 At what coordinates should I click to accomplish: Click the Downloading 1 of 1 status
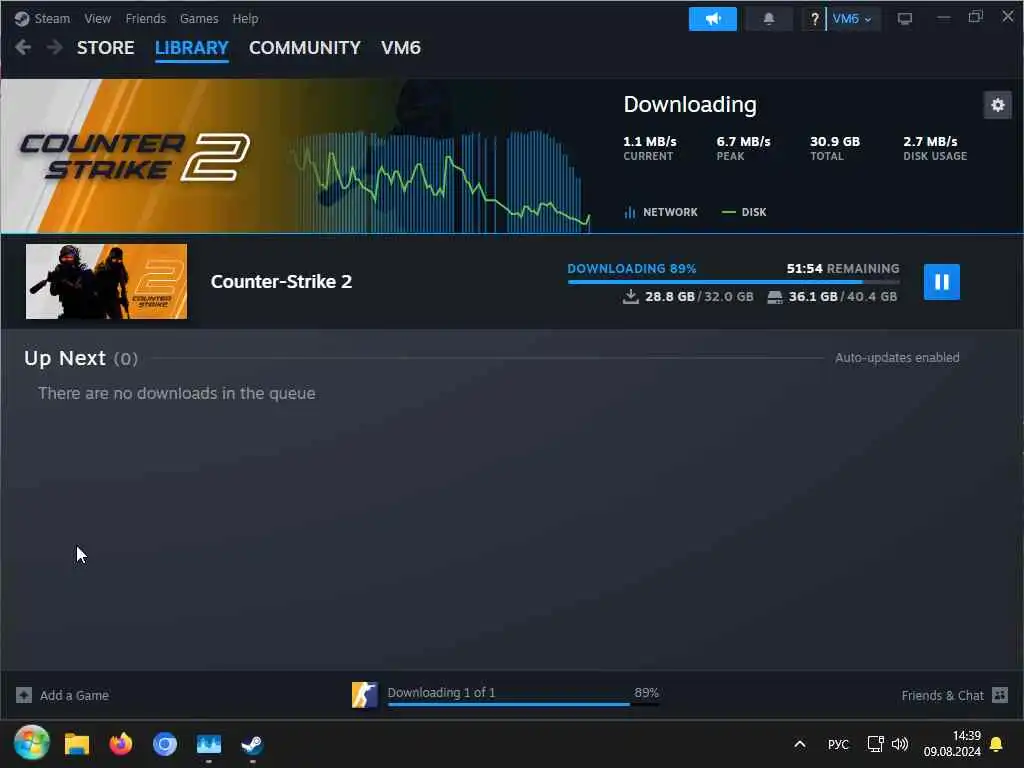(x=441, y=692)
